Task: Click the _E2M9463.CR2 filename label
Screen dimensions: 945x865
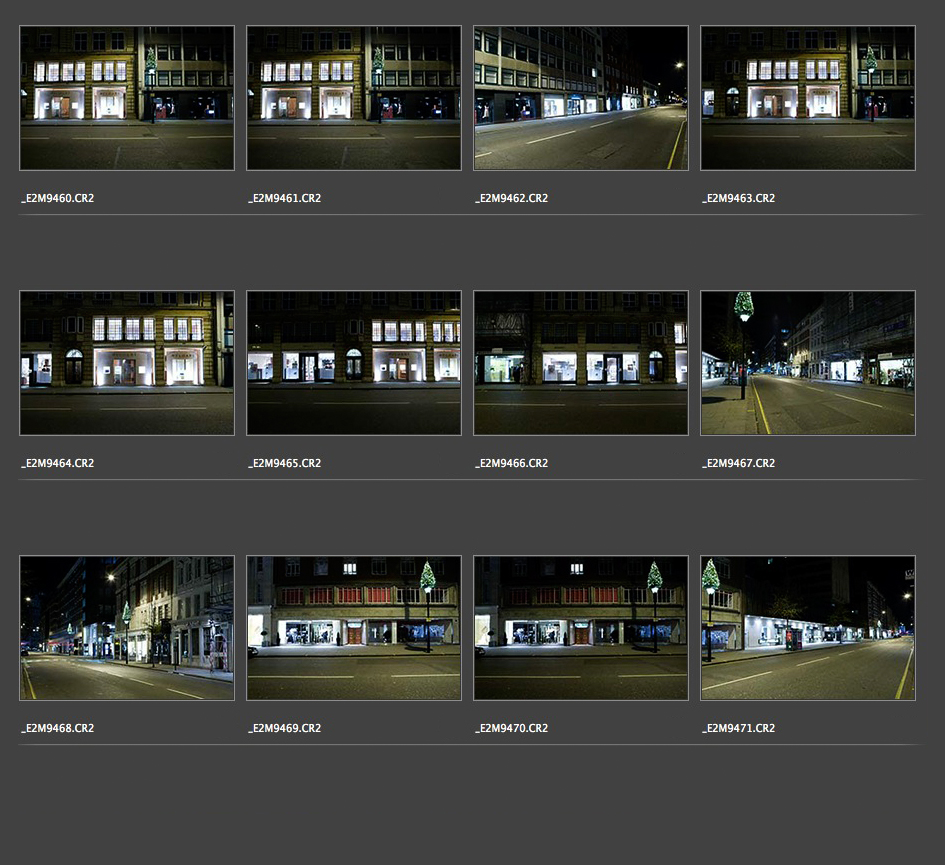Action: coord(739,198)
